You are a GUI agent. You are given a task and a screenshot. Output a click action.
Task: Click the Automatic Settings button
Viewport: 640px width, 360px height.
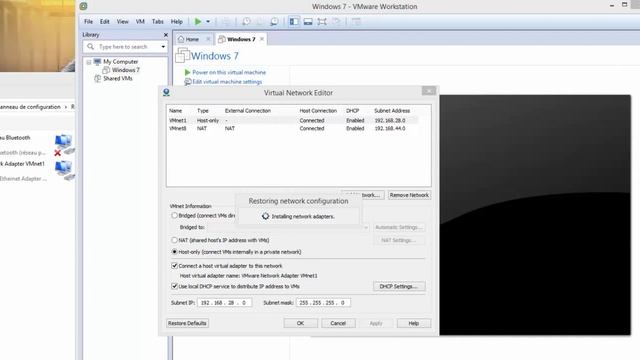pos(399,227)
